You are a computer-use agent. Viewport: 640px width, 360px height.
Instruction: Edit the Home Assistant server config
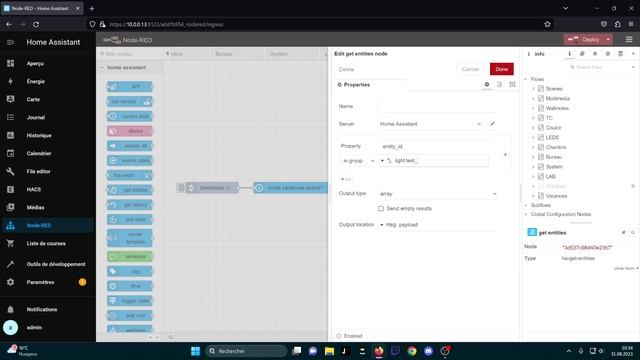[492, 124]
